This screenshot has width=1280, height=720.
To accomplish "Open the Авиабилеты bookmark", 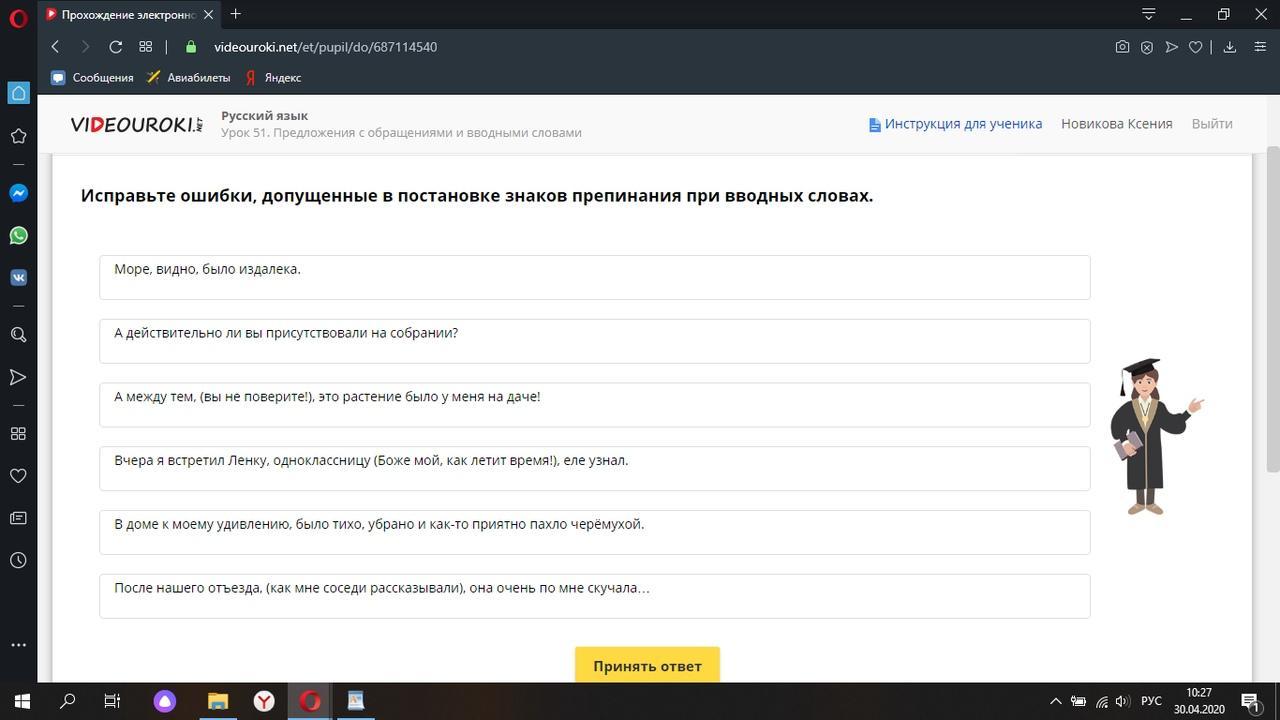I will [x=188, y=77].
